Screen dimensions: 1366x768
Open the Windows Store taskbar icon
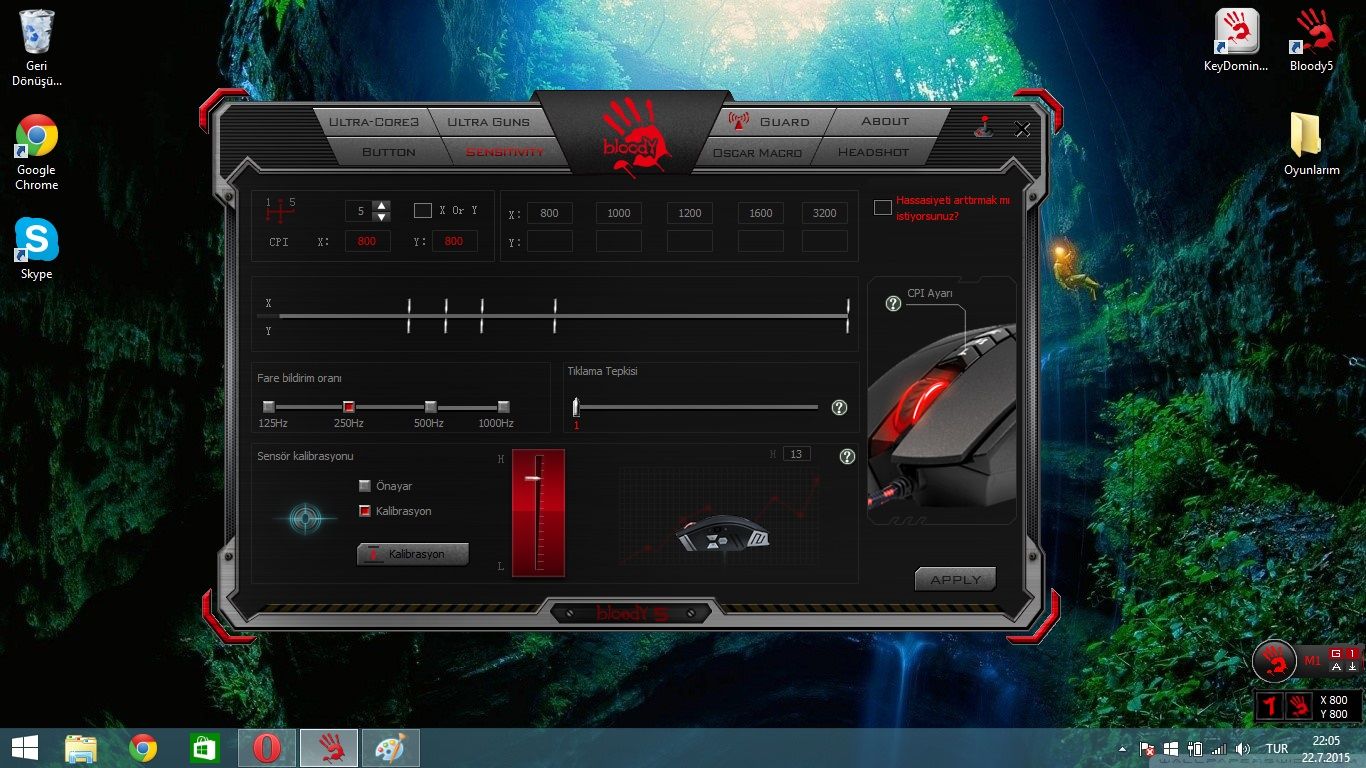pyautogui.click(x=205, y=748)
